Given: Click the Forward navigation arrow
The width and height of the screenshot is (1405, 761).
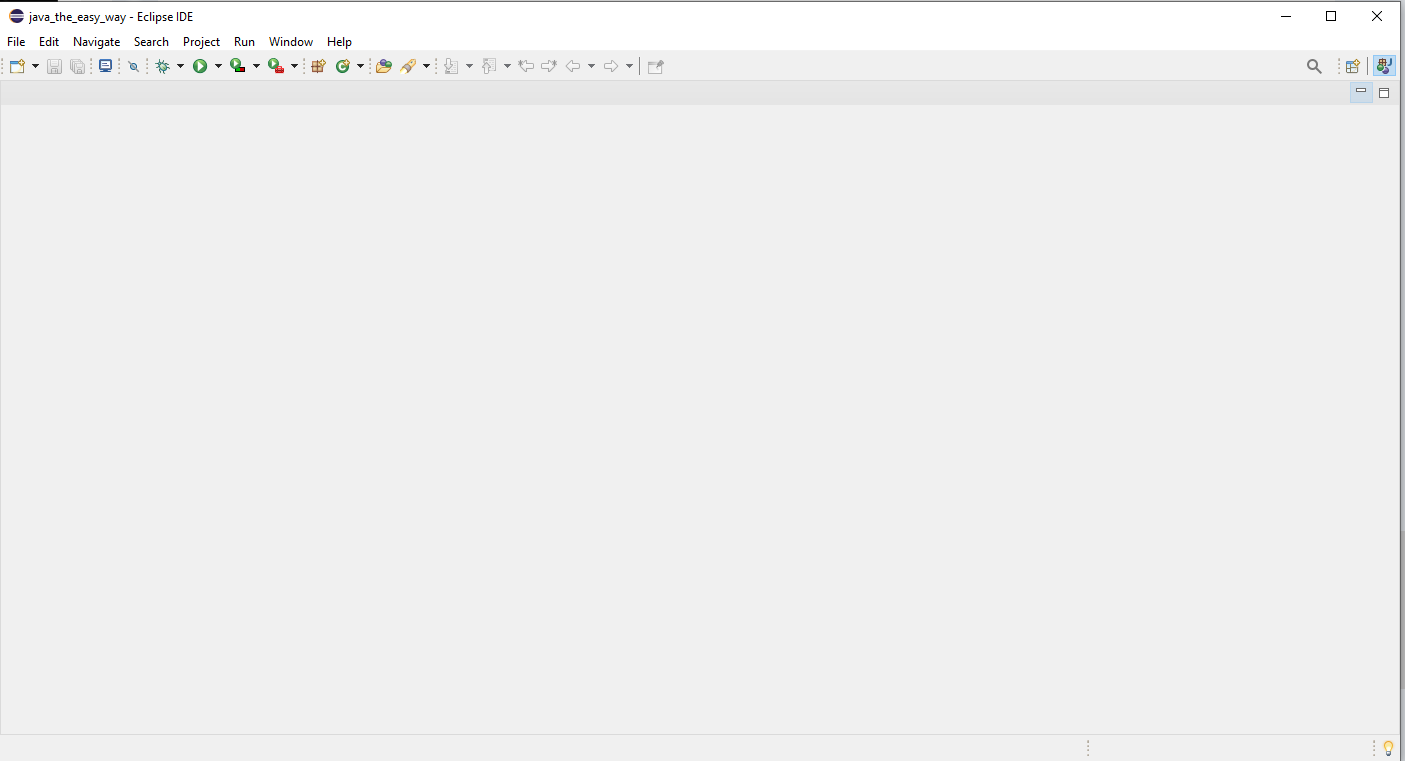Looking at the screenshot, I should click(611, 66).
